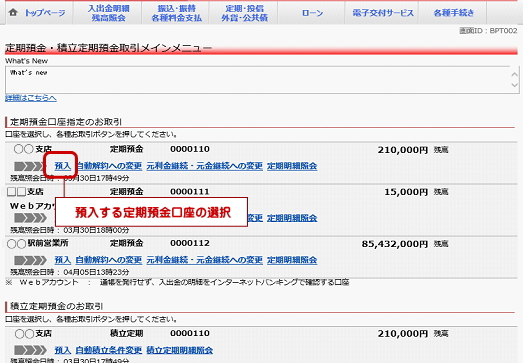Open the 入出金明細 残高照会 tab
This screenshot has height=363, width=523.
[x=108, y=13]
